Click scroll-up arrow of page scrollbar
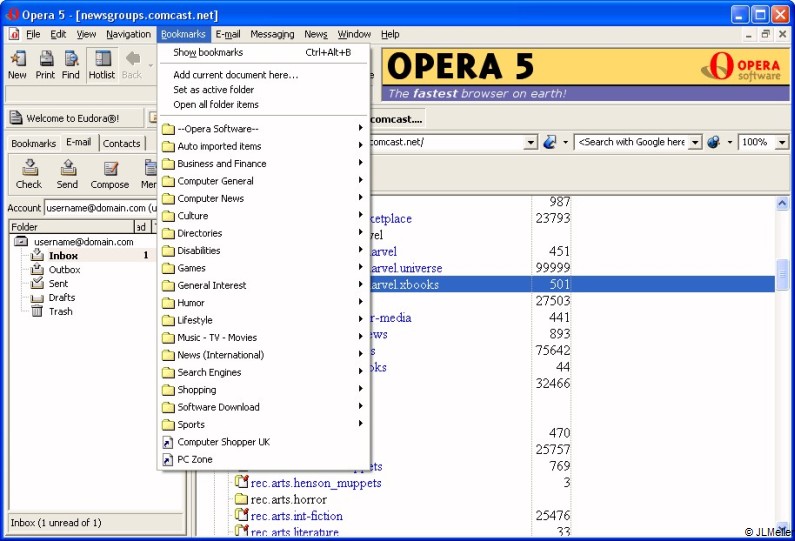This screenshot has width=795, height=541. 782,204
